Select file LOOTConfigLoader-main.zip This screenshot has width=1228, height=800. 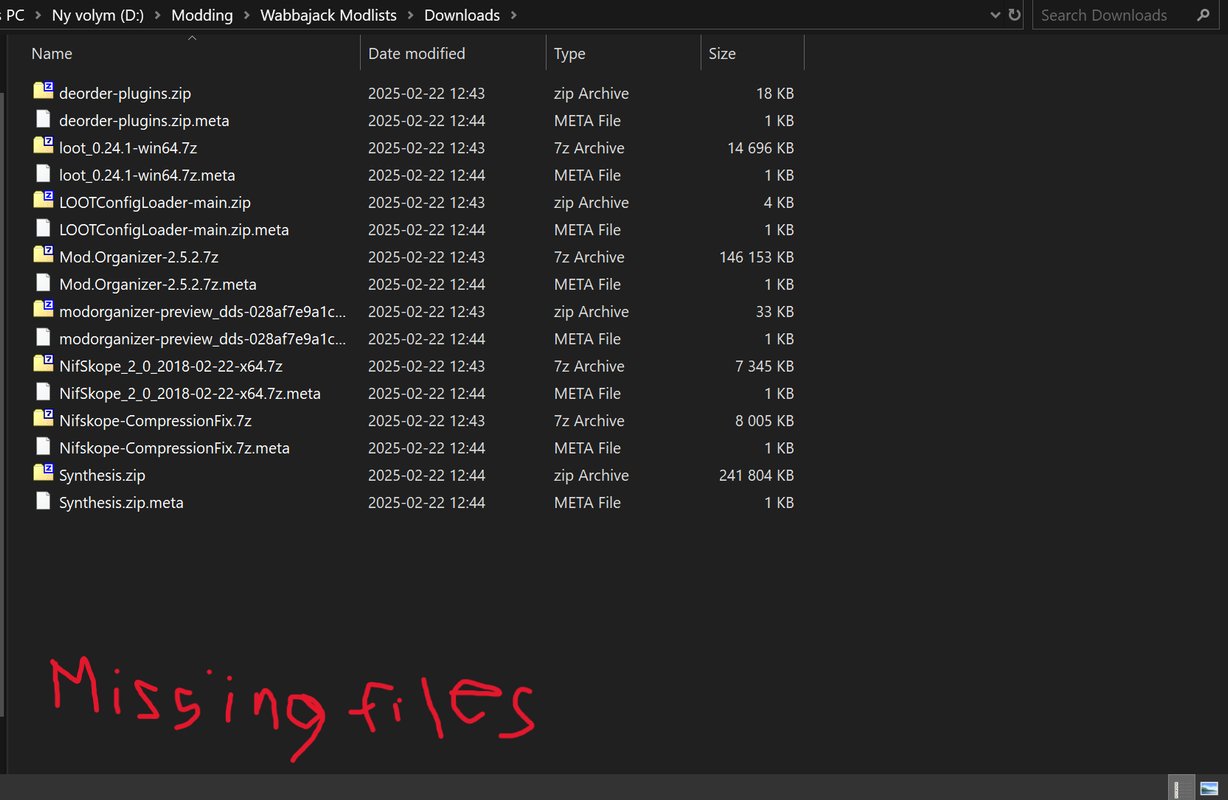click(x=155, y=202)
